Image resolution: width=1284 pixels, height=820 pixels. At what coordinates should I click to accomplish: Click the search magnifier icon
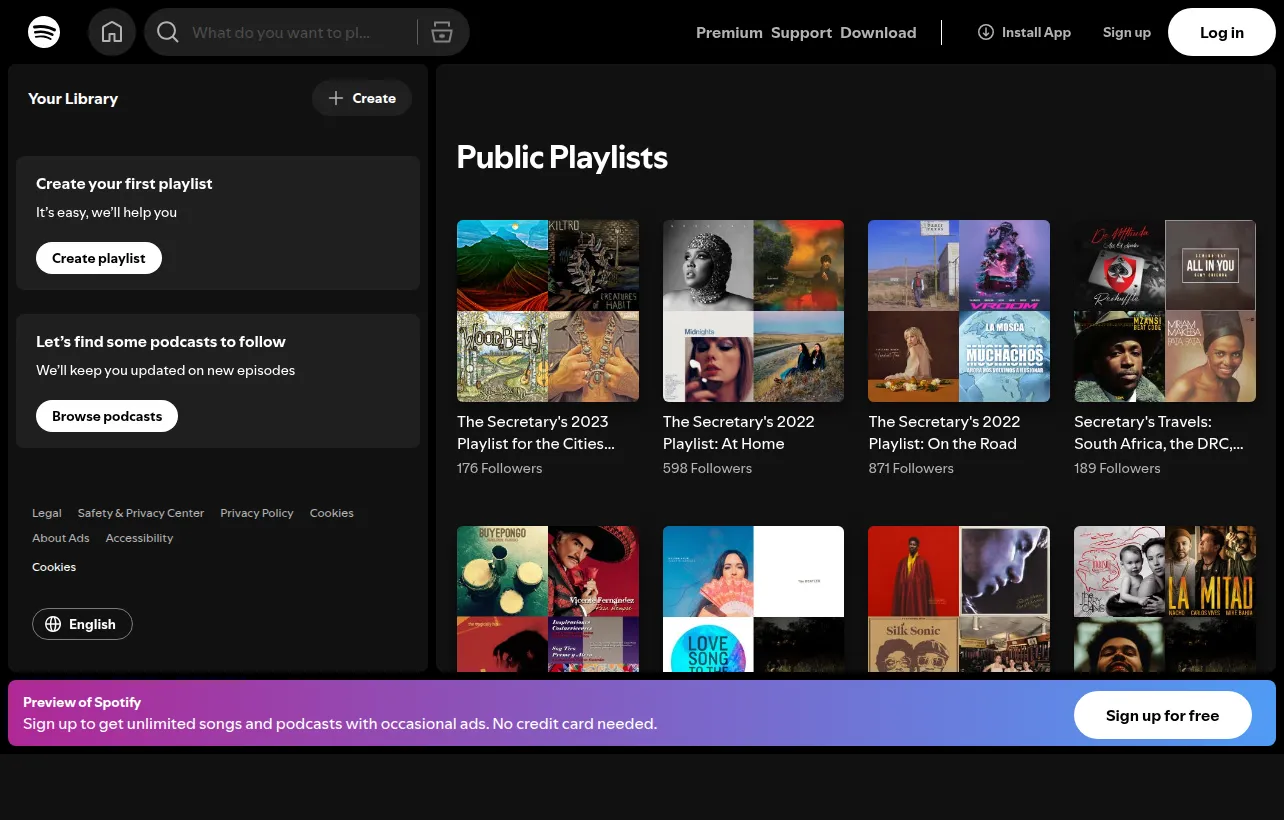point(168,32)
